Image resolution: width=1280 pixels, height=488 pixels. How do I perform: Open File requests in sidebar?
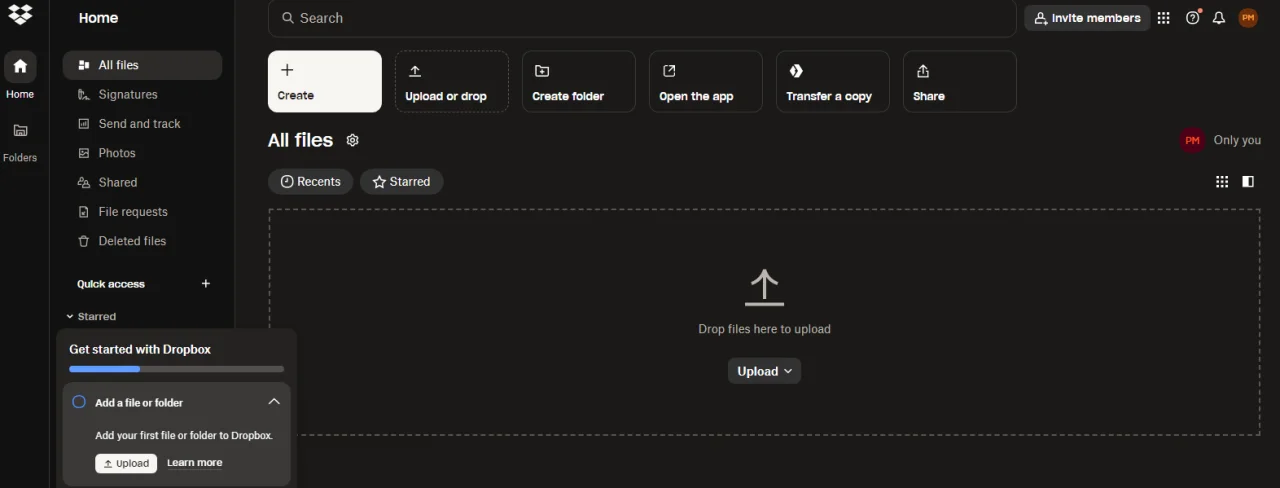142,212
